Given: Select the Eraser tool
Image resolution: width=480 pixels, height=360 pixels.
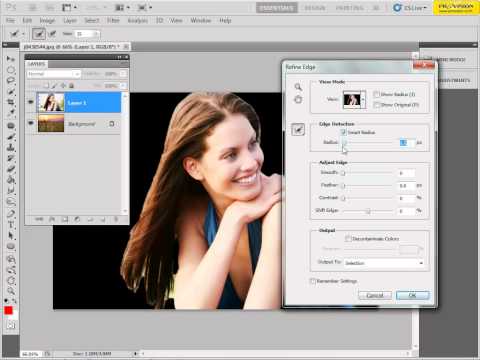Looking at the screenshot, I should tap(11, 169).
